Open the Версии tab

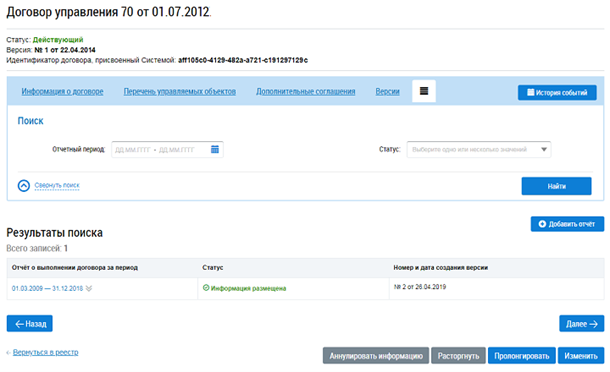(387, 91)
